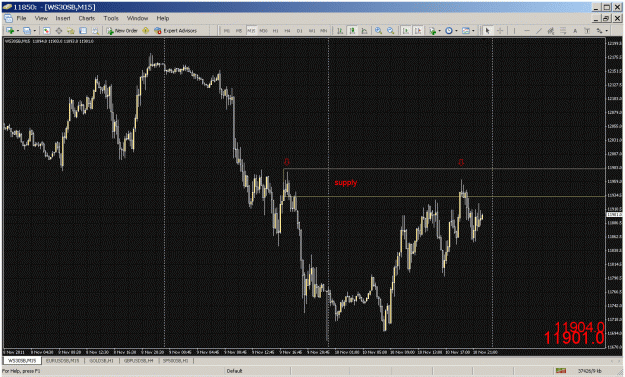
Task: Zoom out of the chart
Action: 391,31
